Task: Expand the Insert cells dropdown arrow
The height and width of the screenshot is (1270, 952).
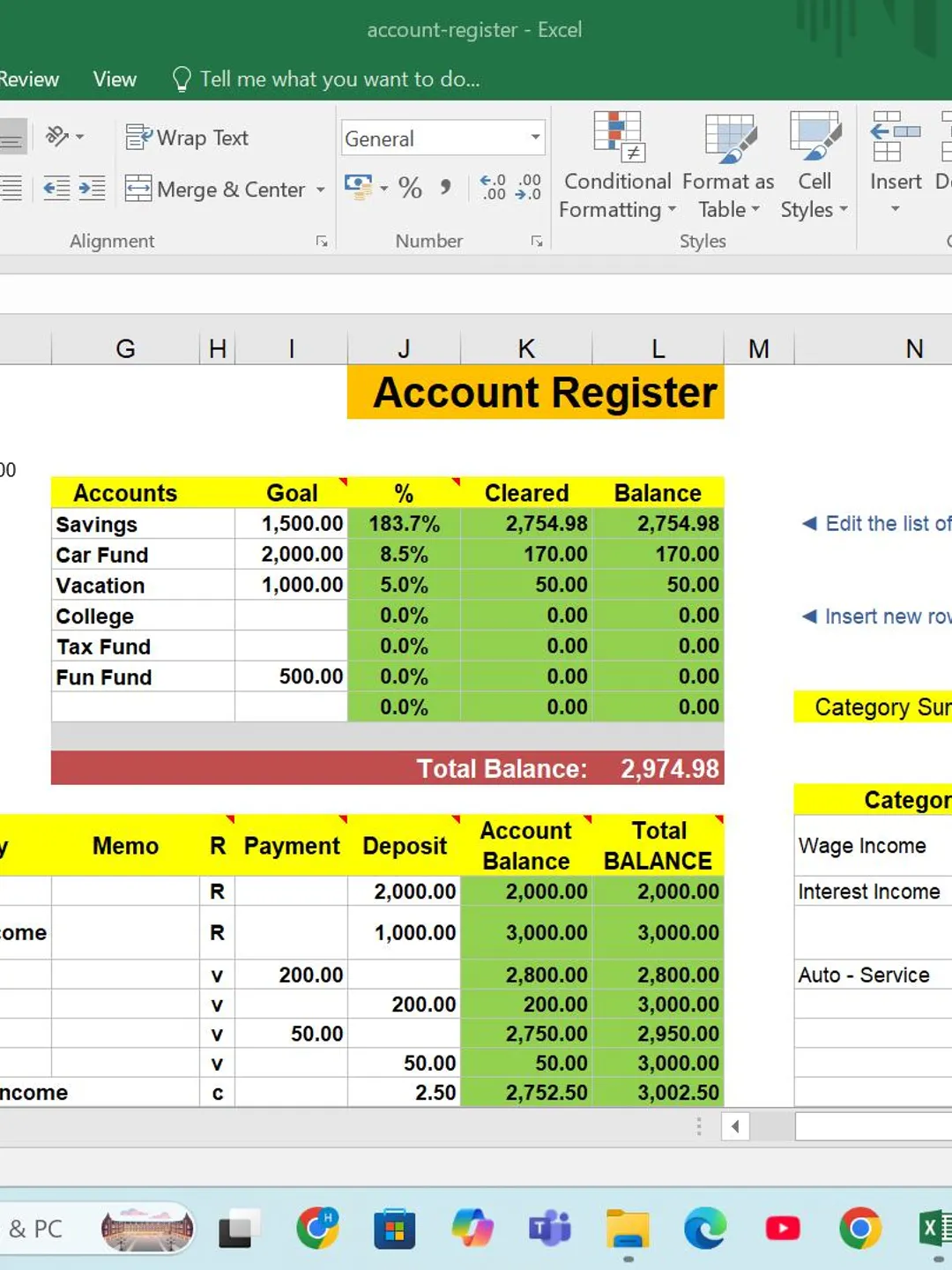Action: [895, 209]
